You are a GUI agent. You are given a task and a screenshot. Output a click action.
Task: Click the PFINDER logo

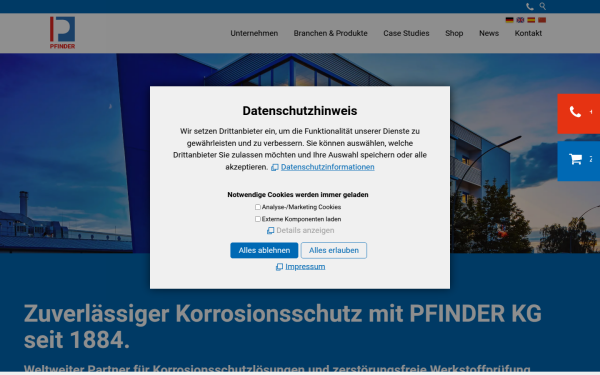click(62, 33)
